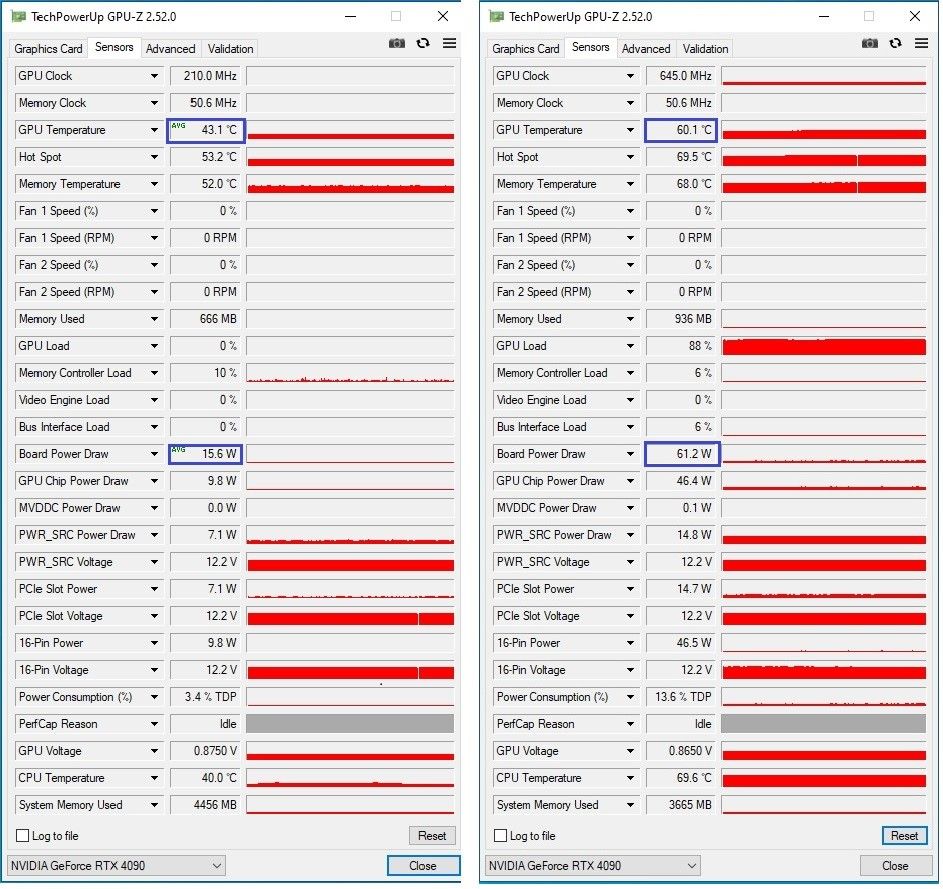Screen dimensions: 943x889
Task: Enable Log to file in right window
Action: (x=500, y=836)
